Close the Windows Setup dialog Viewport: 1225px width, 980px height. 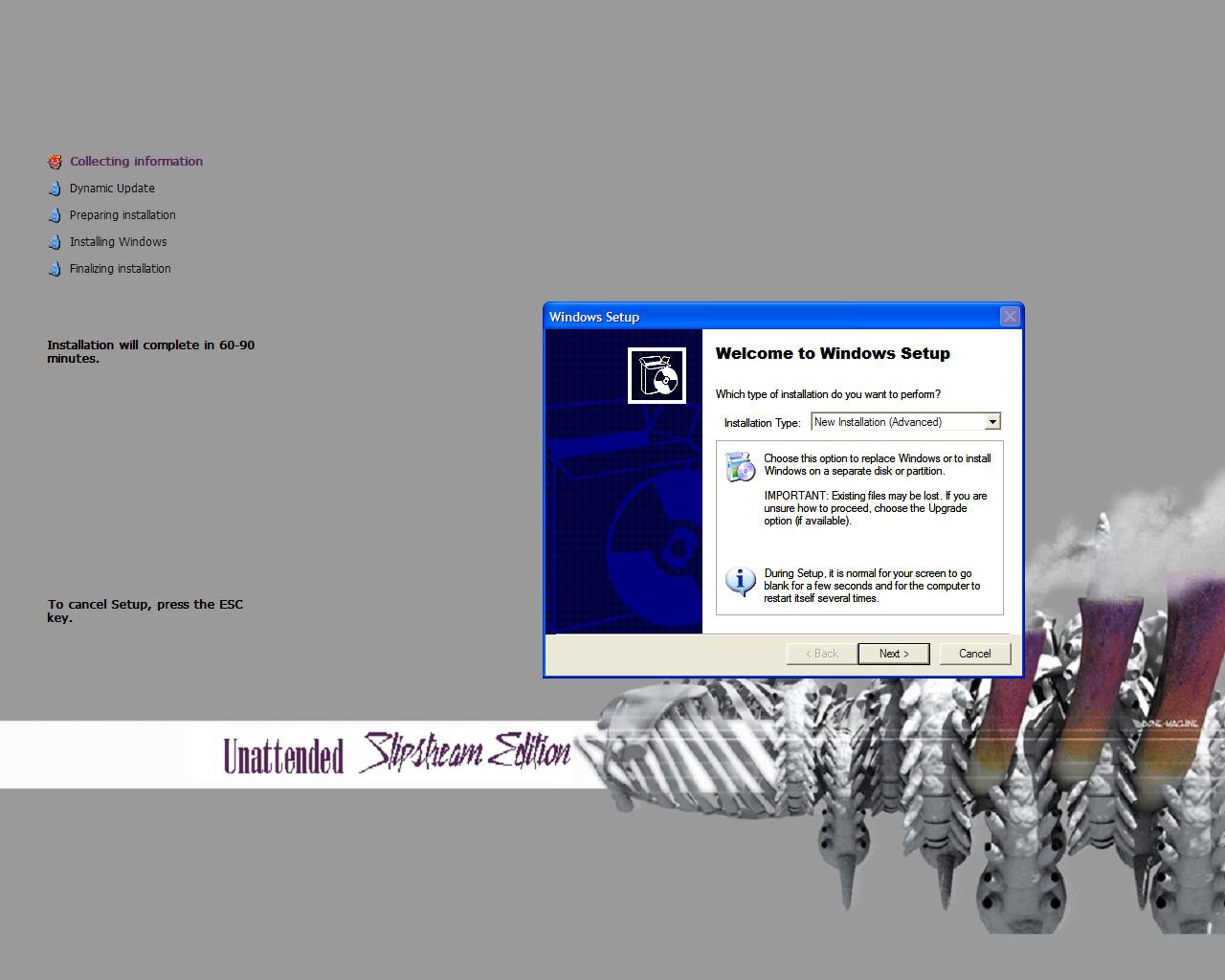tap(1010, 317)
